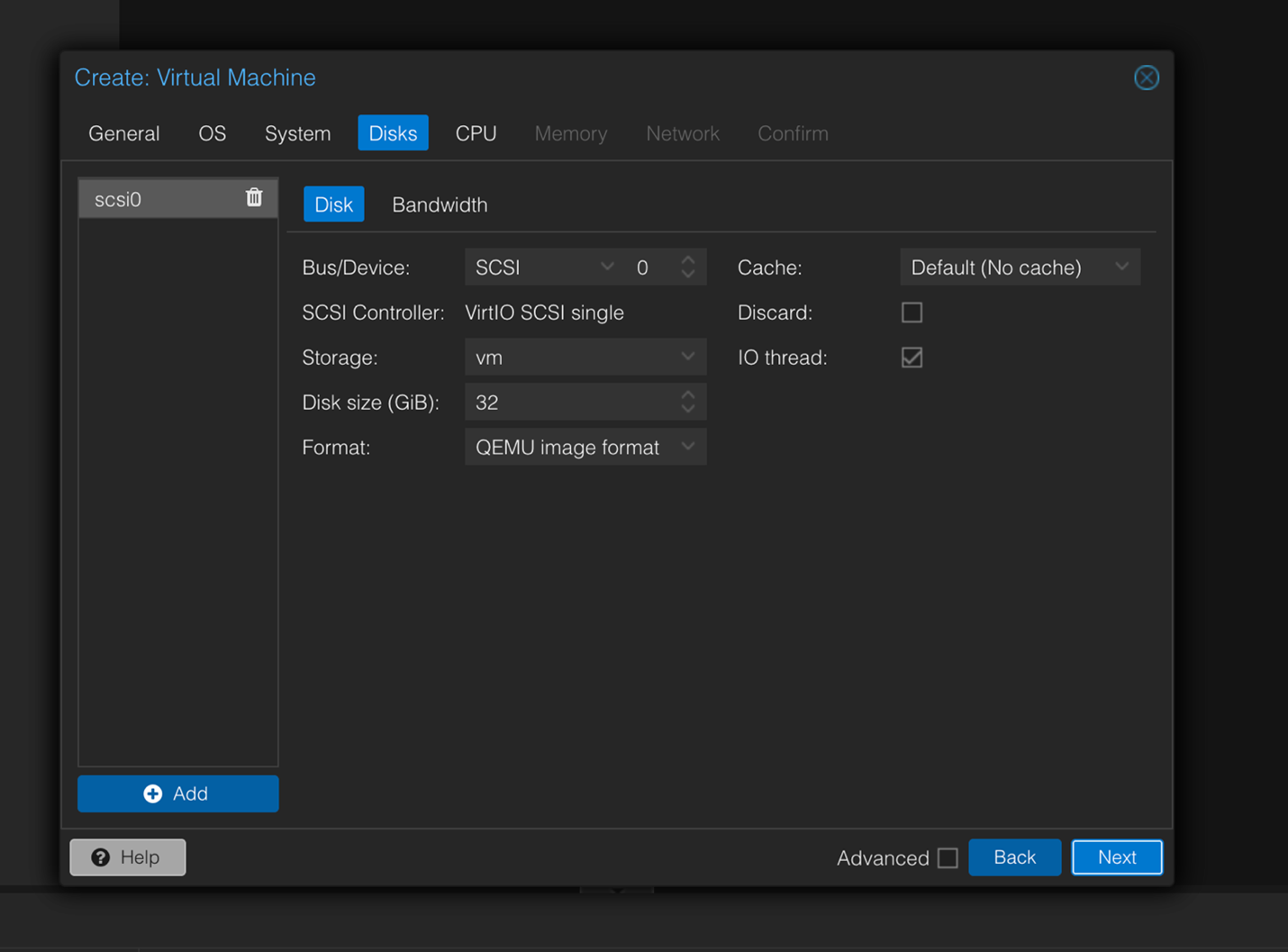Open Help for this dialog

[x=128, y=857]
